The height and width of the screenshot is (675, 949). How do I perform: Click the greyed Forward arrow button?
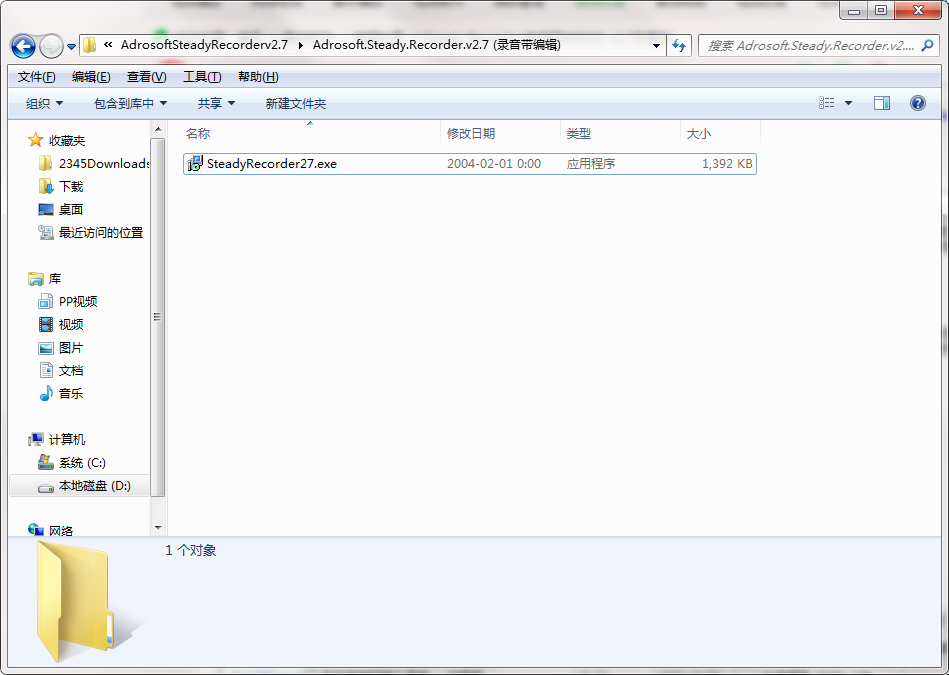(x=51, y=46)
